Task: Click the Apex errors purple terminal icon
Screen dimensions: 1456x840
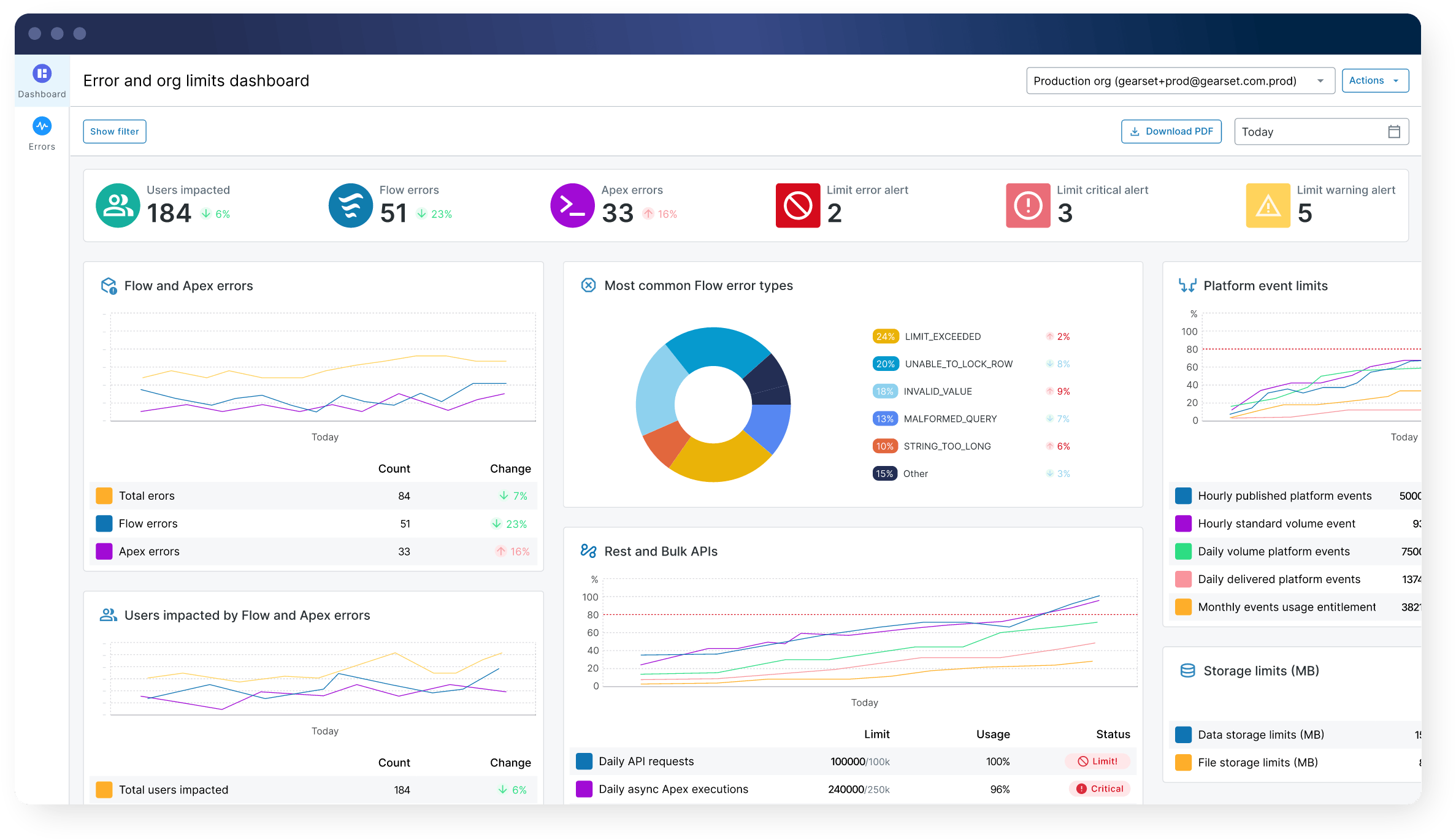Action: [572, 205]
